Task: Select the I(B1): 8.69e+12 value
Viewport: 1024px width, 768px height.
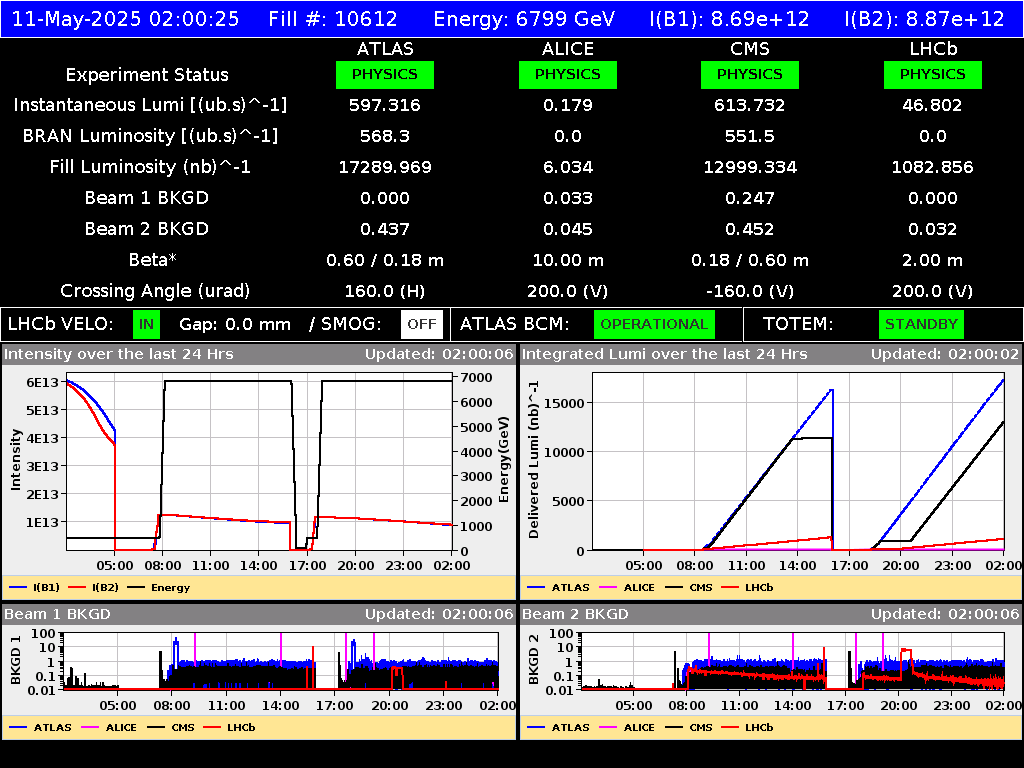Action: coord(729,19)
